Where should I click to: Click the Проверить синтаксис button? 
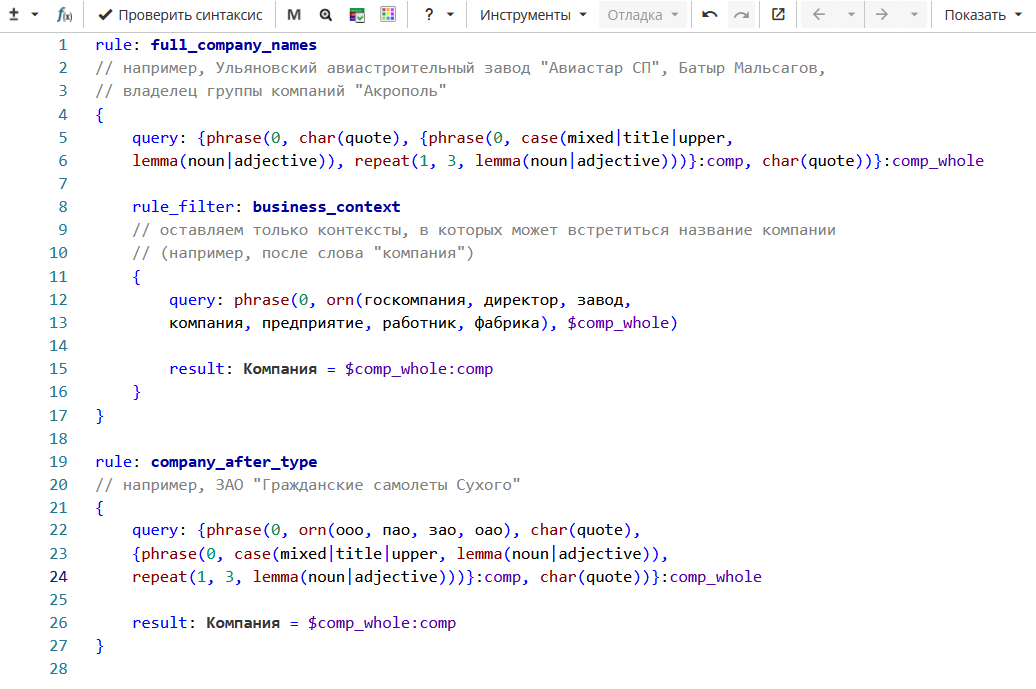(x=180, y=15)
